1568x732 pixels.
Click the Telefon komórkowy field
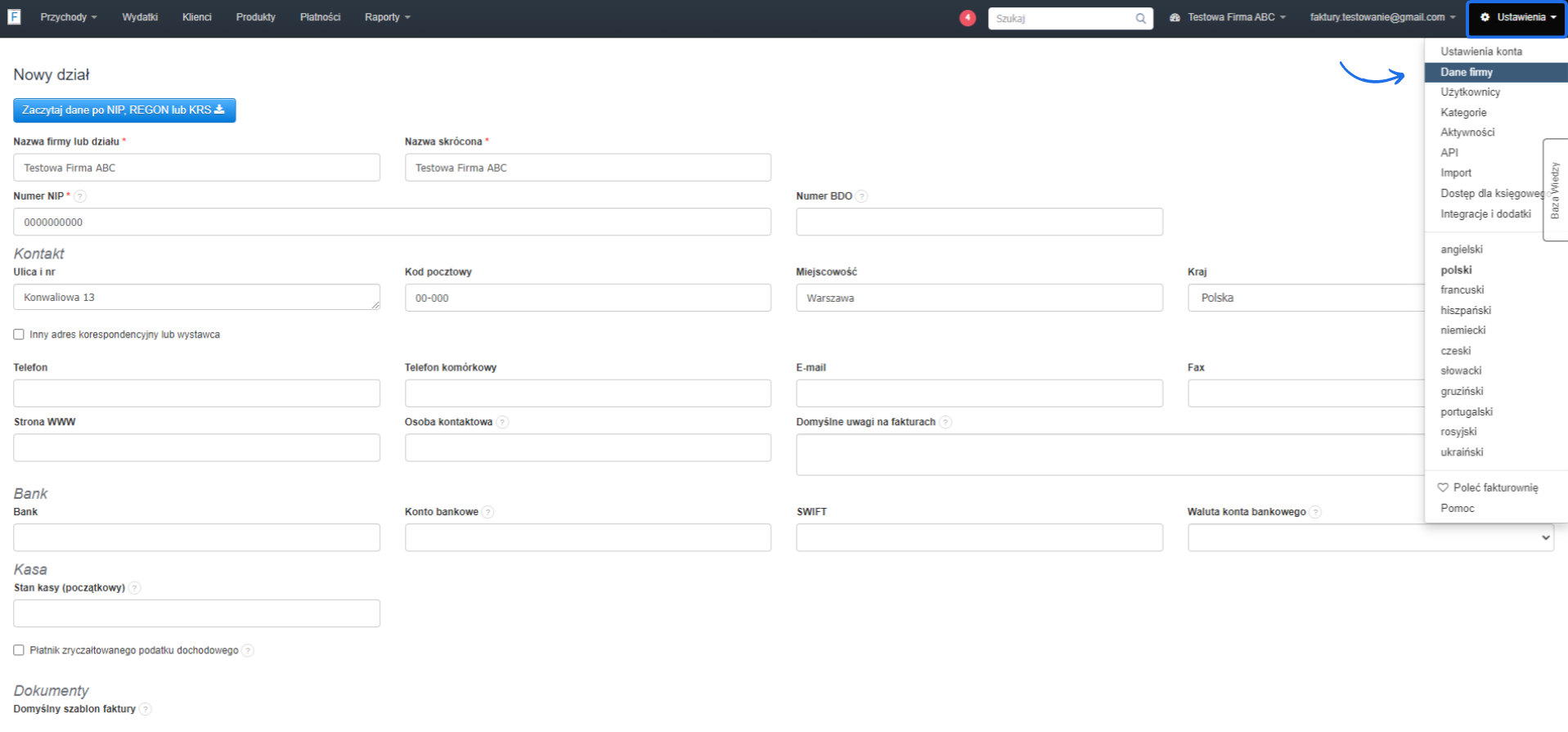click(x=587, y=393)
